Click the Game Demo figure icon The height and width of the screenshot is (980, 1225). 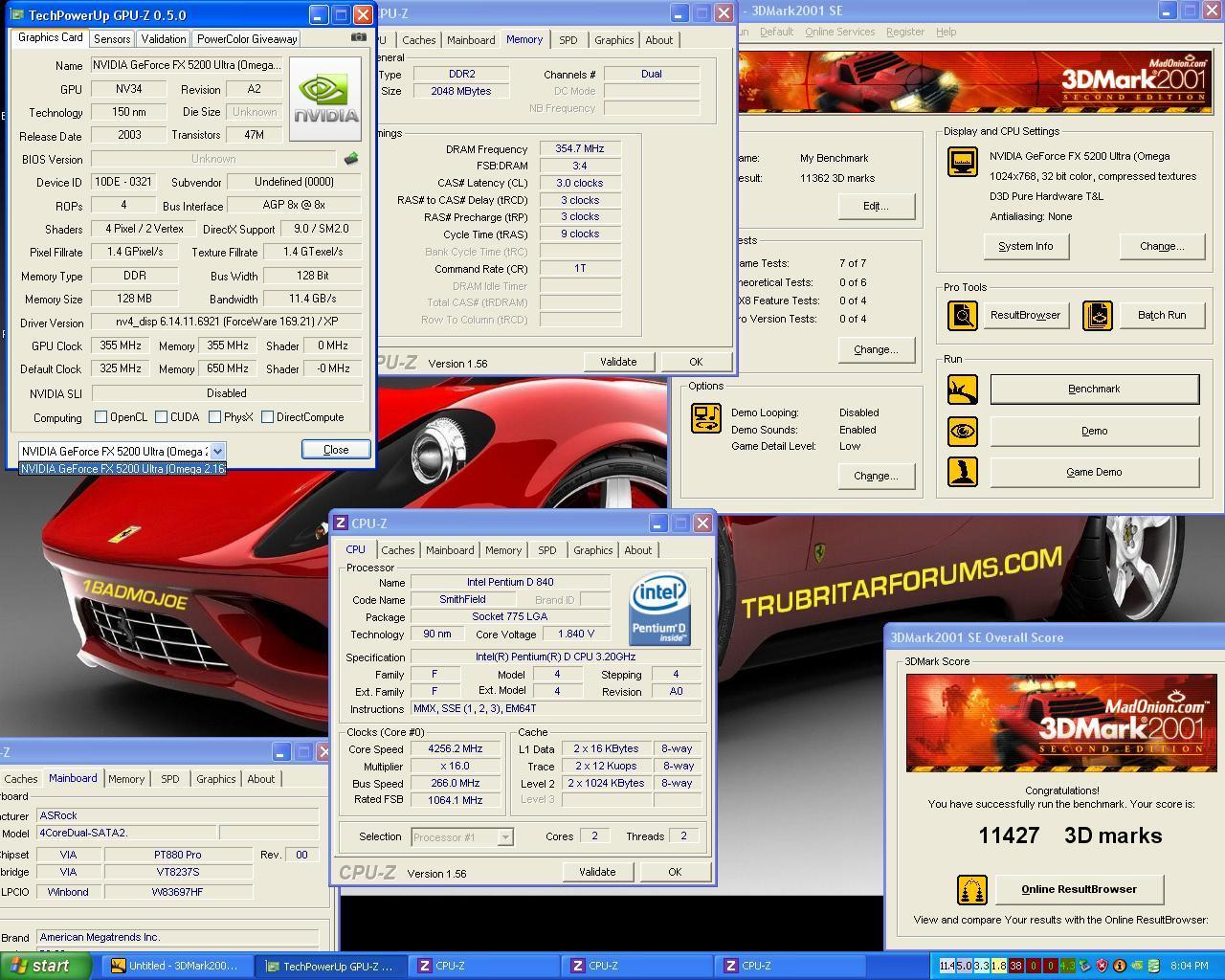tap(962, 472)
